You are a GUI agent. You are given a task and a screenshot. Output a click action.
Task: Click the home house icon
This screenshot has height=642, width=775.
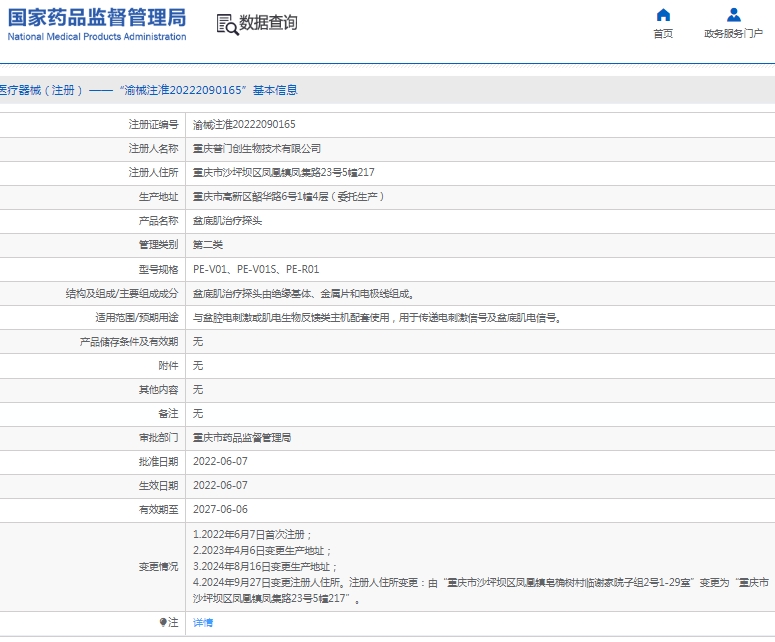663,15
